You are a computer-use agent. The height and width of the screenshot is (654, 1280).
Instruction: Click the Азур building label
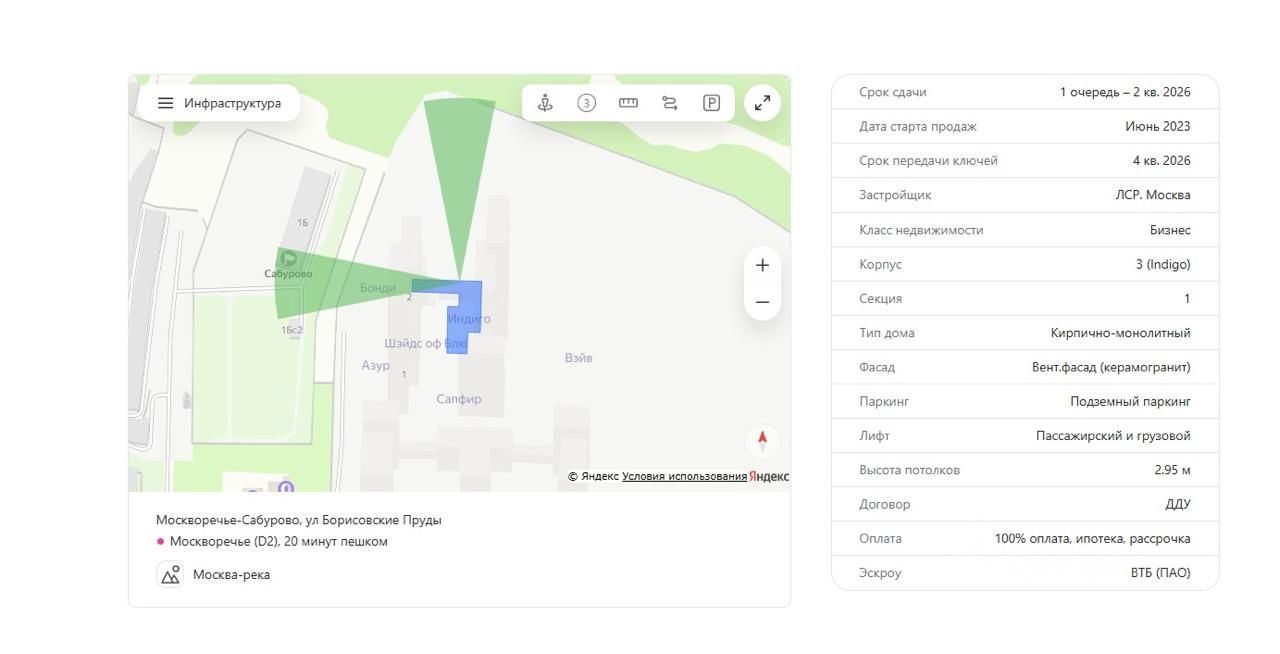coord(376,366)
